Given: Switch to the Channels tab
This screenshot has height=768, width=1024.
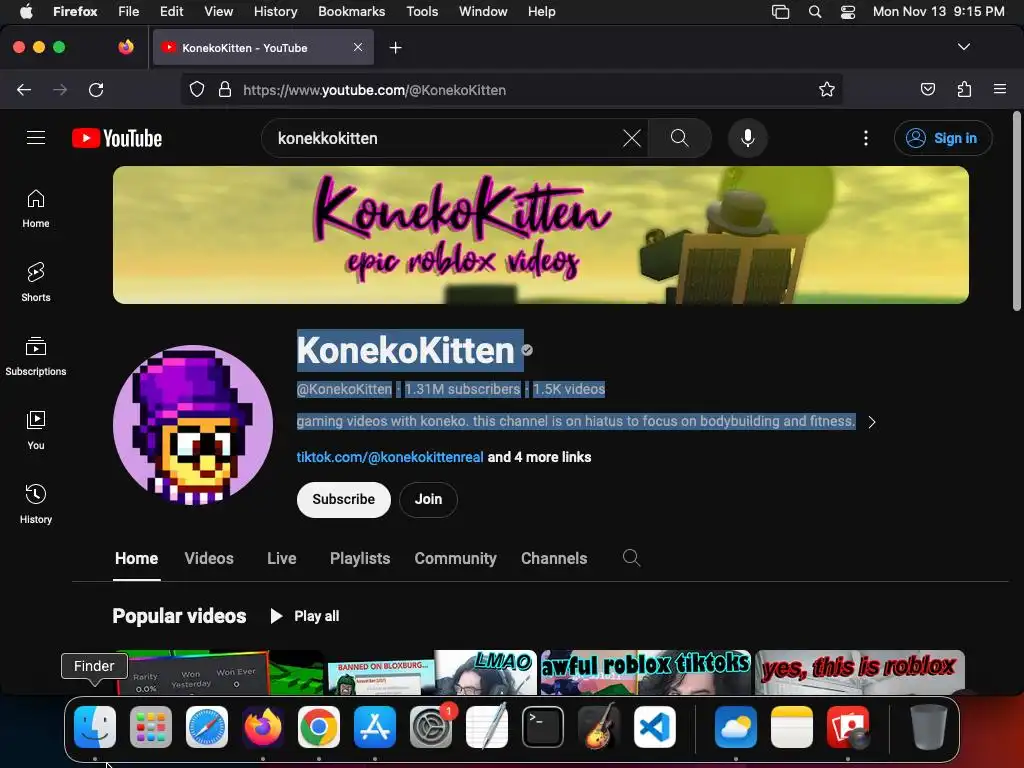Looking at the screenshot, I should point(554,558).
